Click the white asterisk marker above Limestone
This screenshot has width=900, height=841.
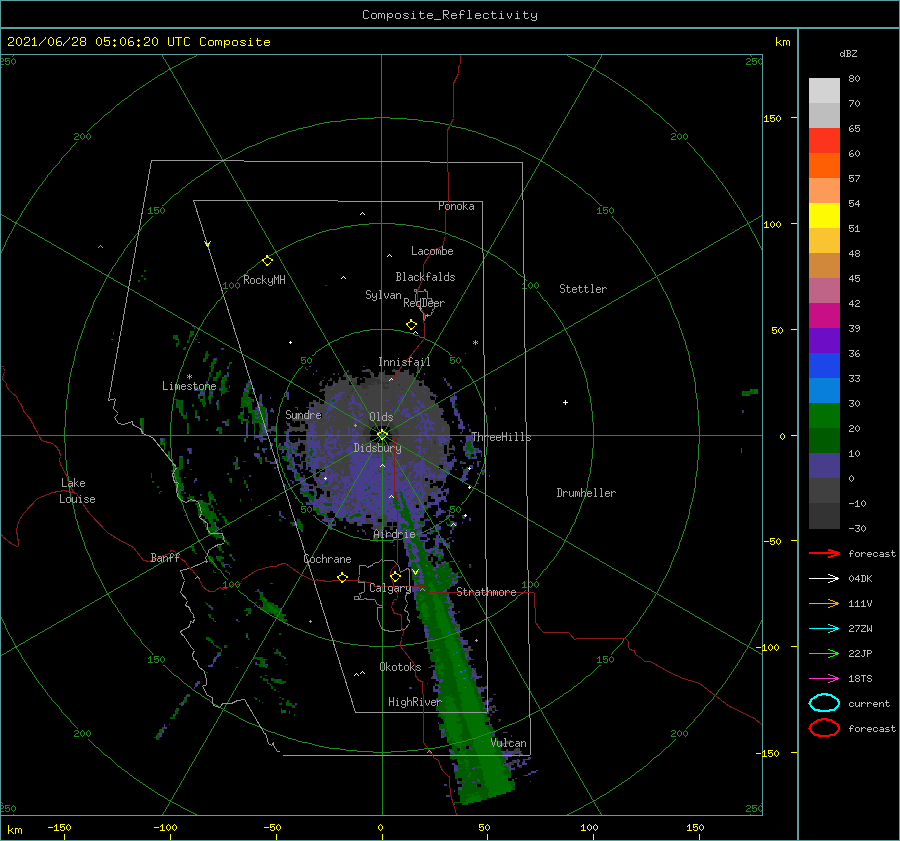coord(189,377)
